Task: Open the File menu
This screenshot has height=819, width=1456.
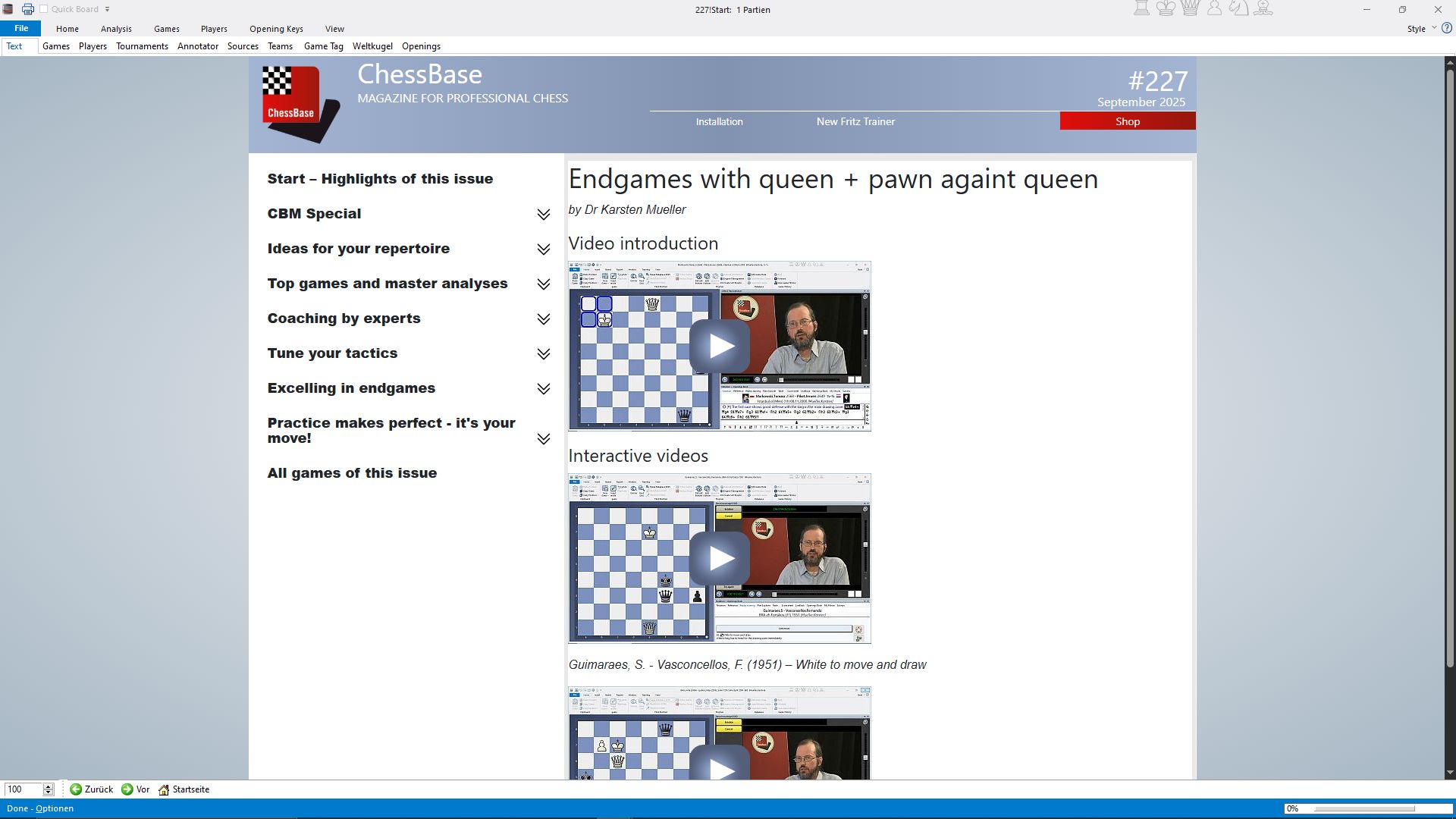Action: (21, 28)
